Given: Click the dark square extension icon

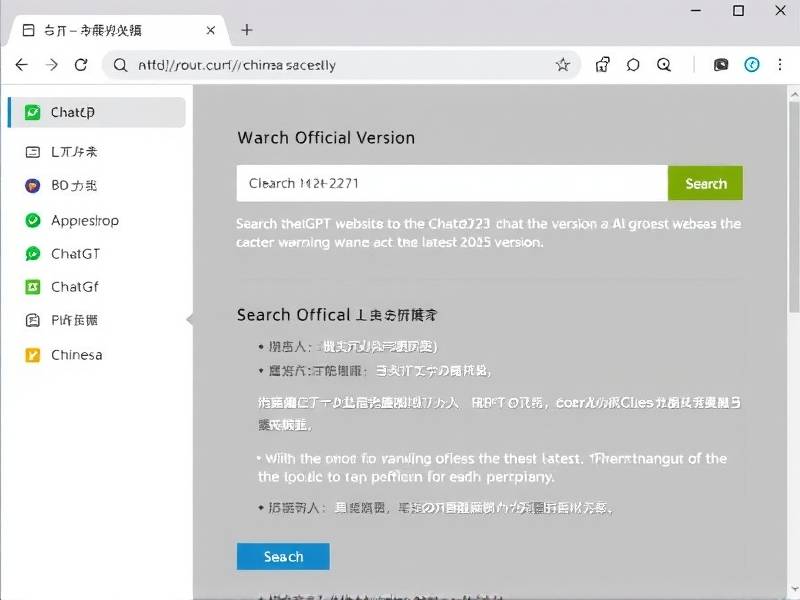Looking at the screenshot, I should 721,65.
